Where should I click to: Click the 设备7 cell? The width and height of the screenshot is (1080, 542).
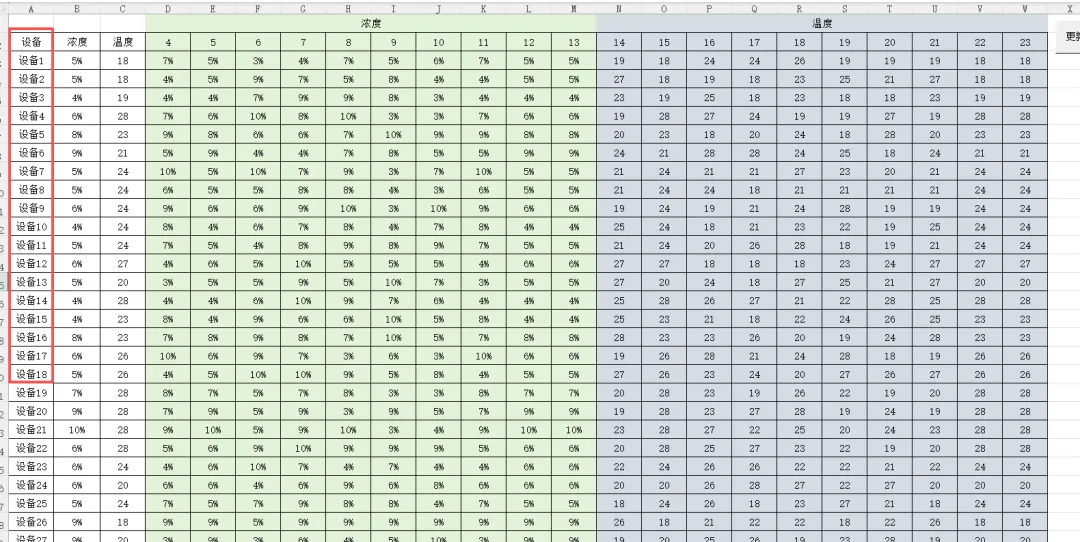pos(31,171)
